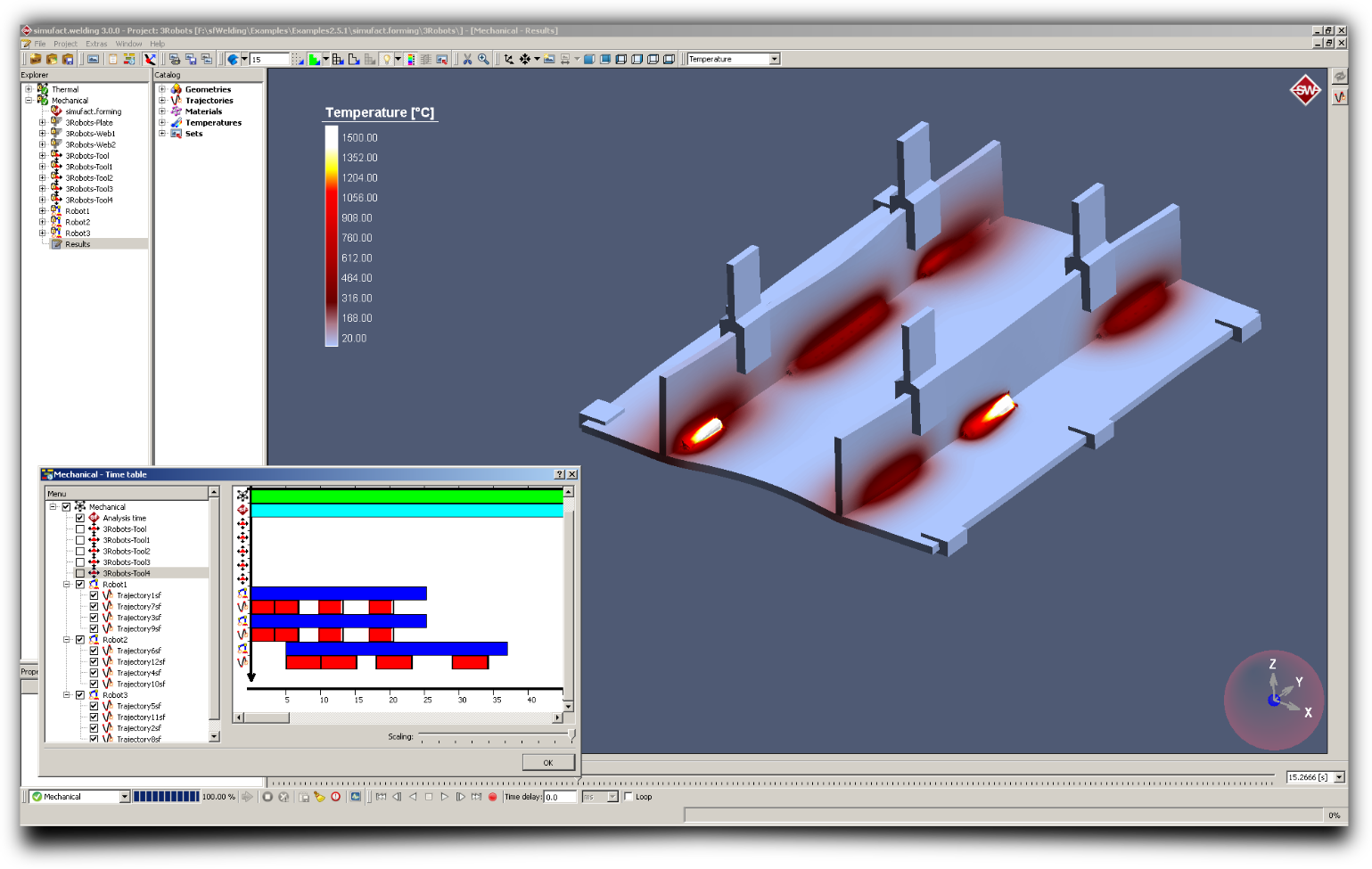
Task: Click the simufact logo in the viewport corner
Action: tap(1305, 90)
